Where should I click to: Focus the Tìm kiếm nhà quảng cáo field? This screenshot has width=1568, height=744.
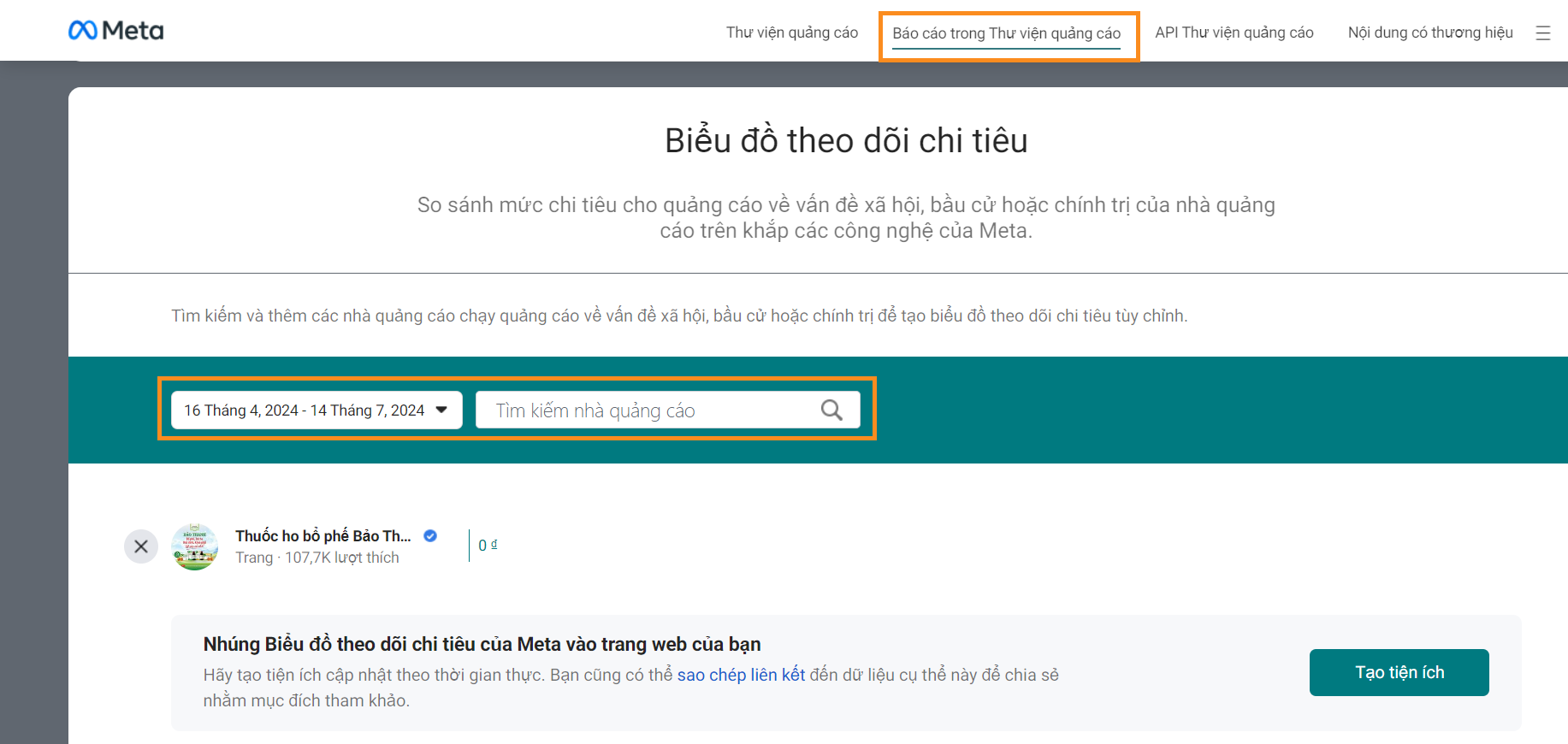(668, 410)
